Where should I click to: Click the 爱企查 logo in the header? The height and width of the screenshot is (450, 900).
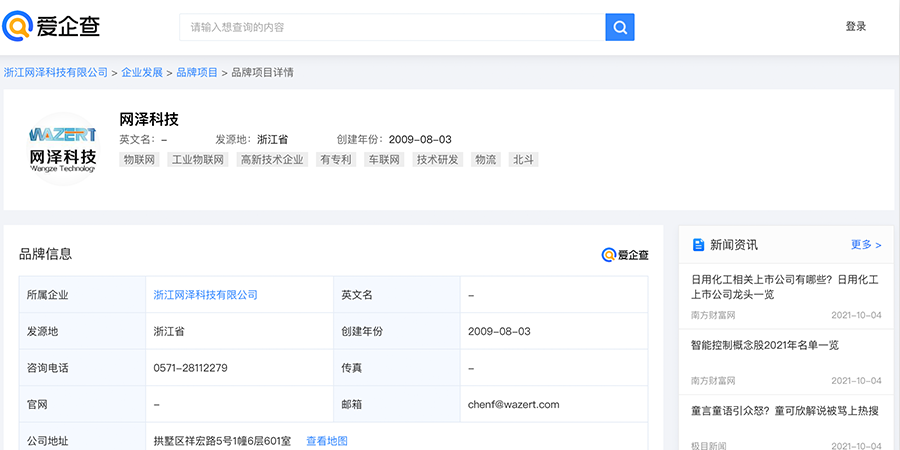point(51,26)
